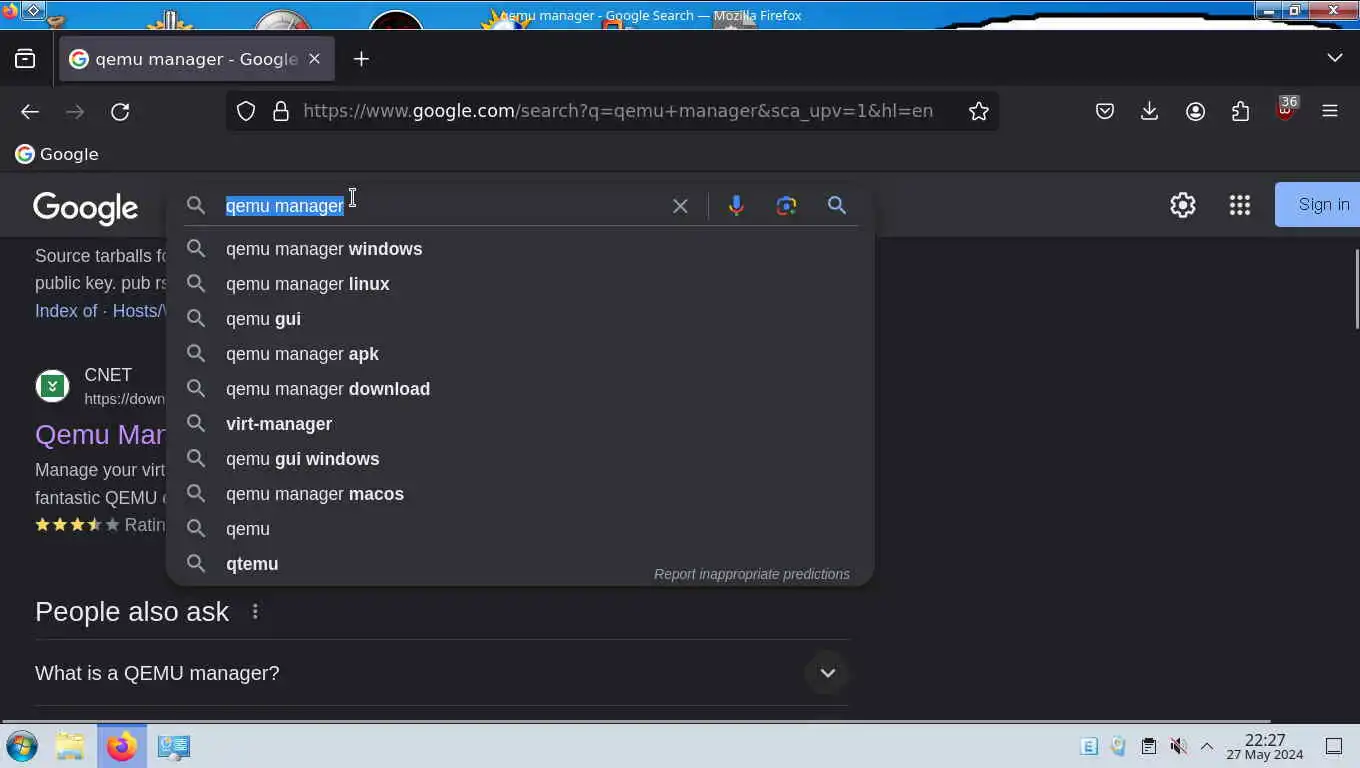Screen dimensions: 1360x768
Task: Open the clock showing 22:27
Action: click(1265, 746)
